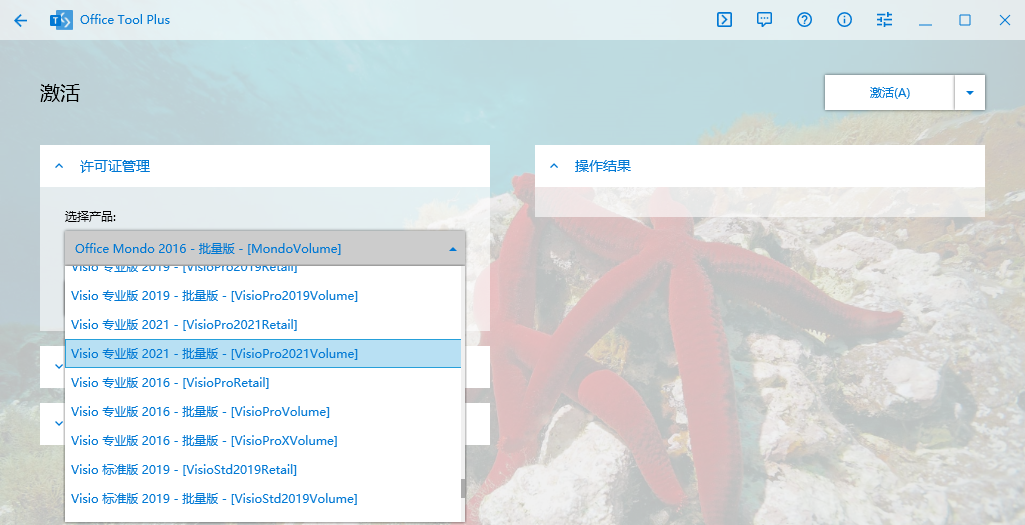The width and height of the screenshot is (1025, 525).
Task: Go back using the back arrow
Action: [x=20, y=20]
